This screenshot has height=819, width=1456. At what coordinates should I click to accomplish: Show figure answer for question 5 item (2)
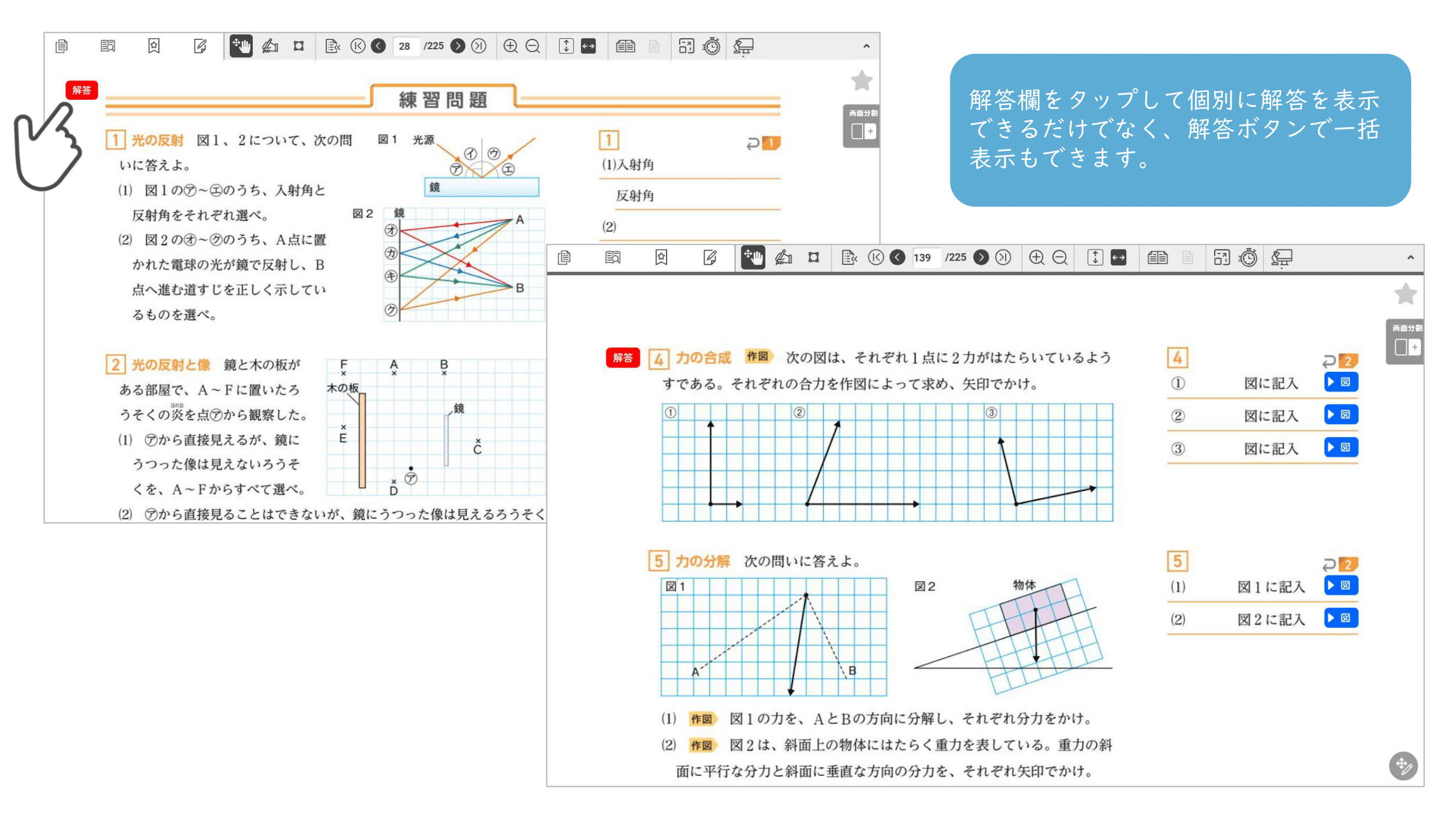click(1341, 618)
